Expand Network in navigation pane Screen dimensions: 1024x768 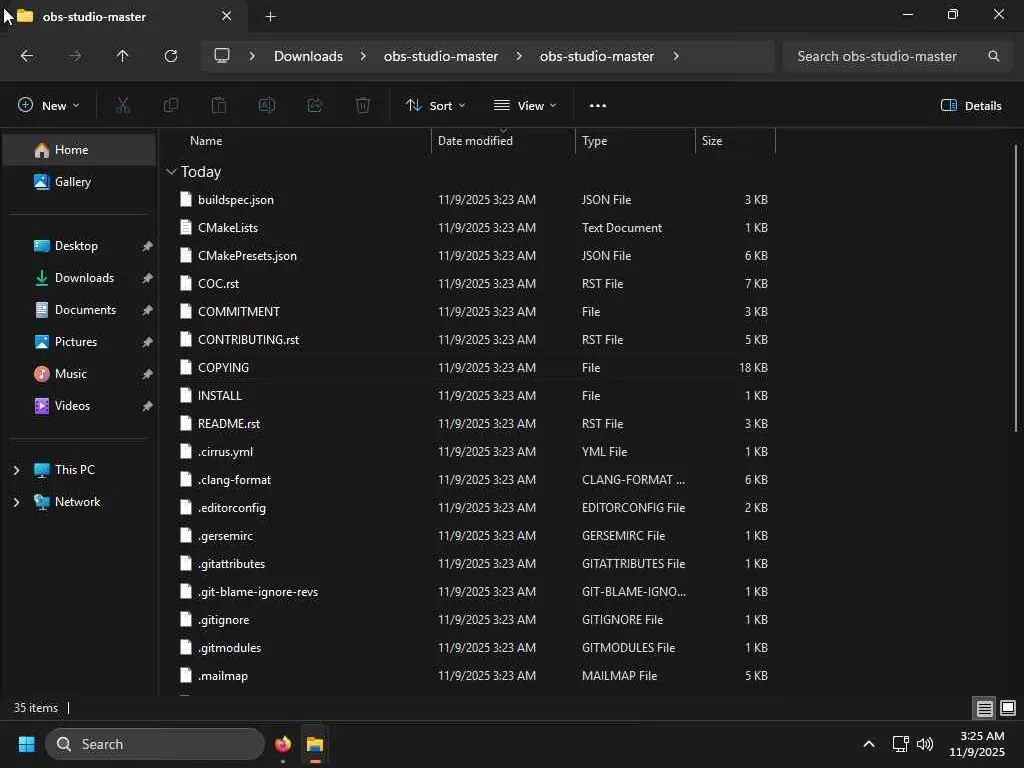pyautogui.click(x=16, y=502)
